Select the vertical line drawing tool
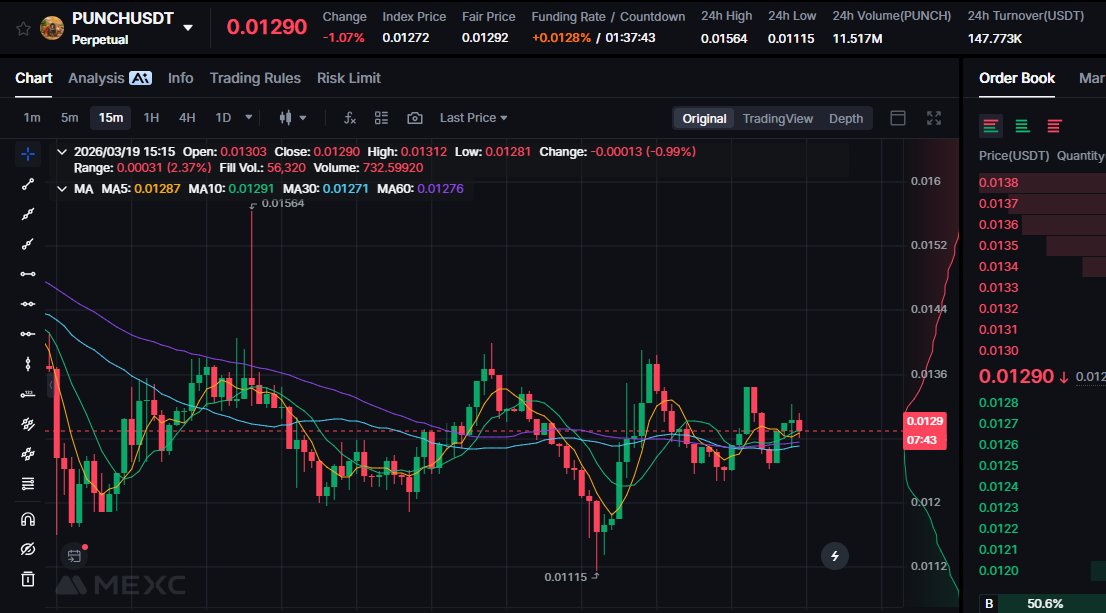Image resolution: width=1106 pixels, height=613 pixels. tap(28, 364)
